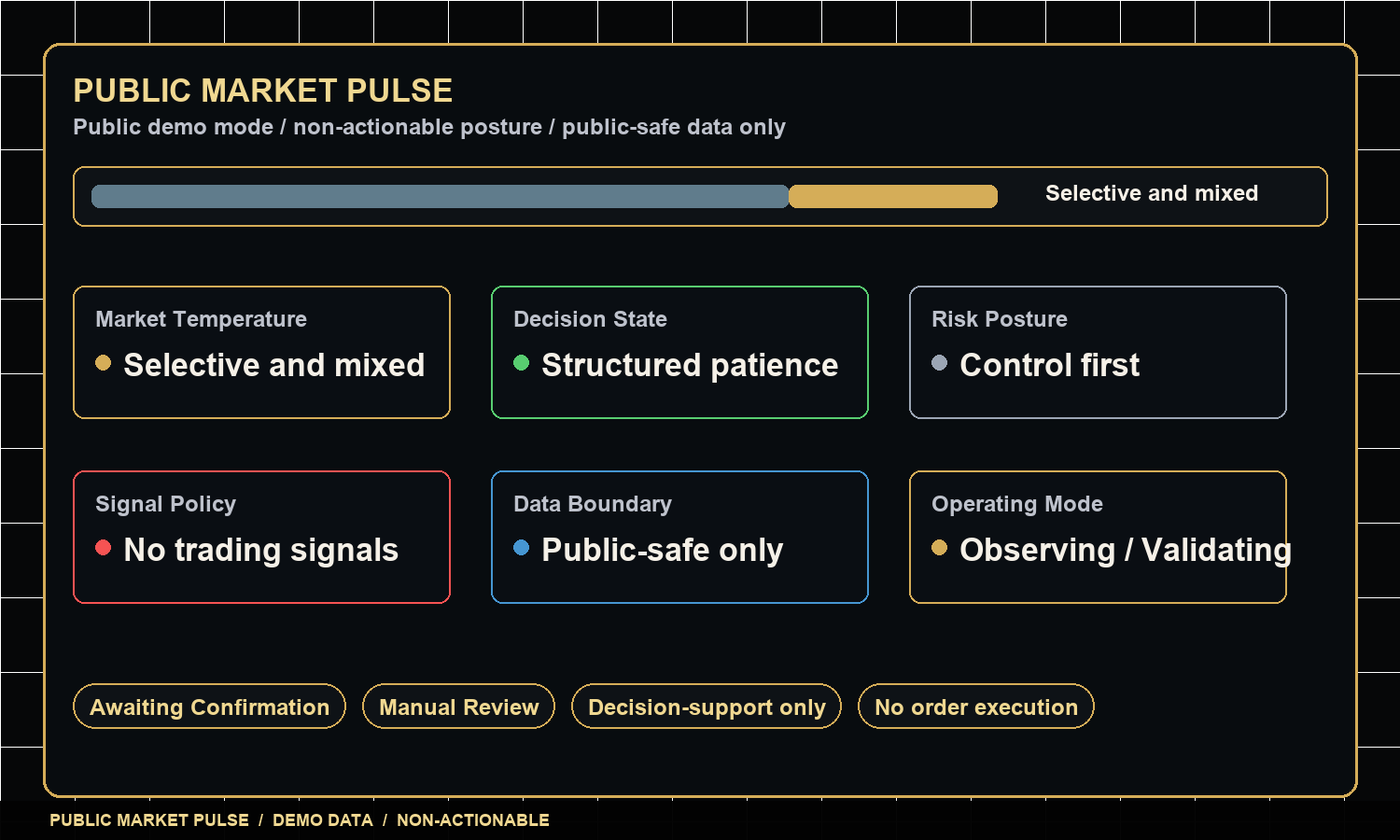Click the Data Boundary card heading

click(593, 504)
